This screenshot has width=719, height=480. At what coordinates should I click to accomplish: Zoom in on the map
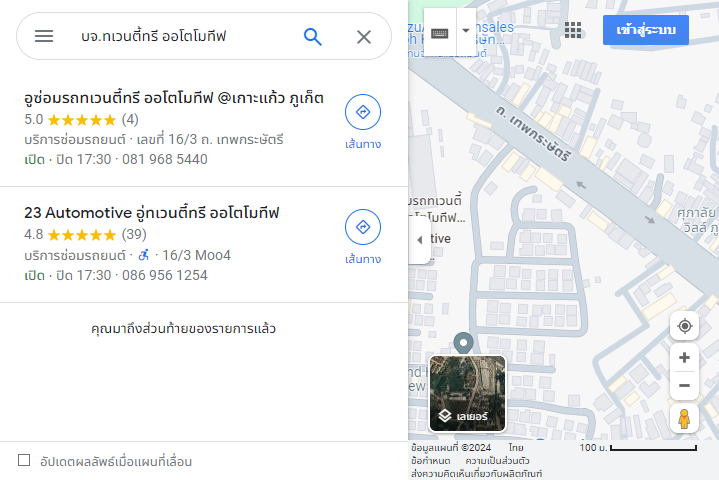point(685,358)
